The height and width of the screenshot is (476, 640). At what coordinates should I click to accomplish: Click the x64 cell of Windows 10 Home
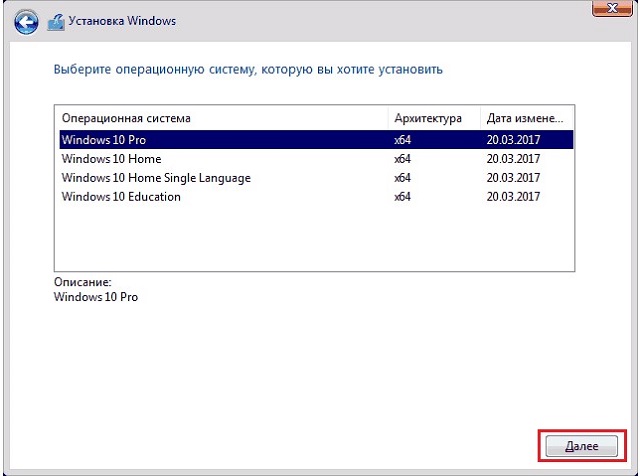coord(402,159)
